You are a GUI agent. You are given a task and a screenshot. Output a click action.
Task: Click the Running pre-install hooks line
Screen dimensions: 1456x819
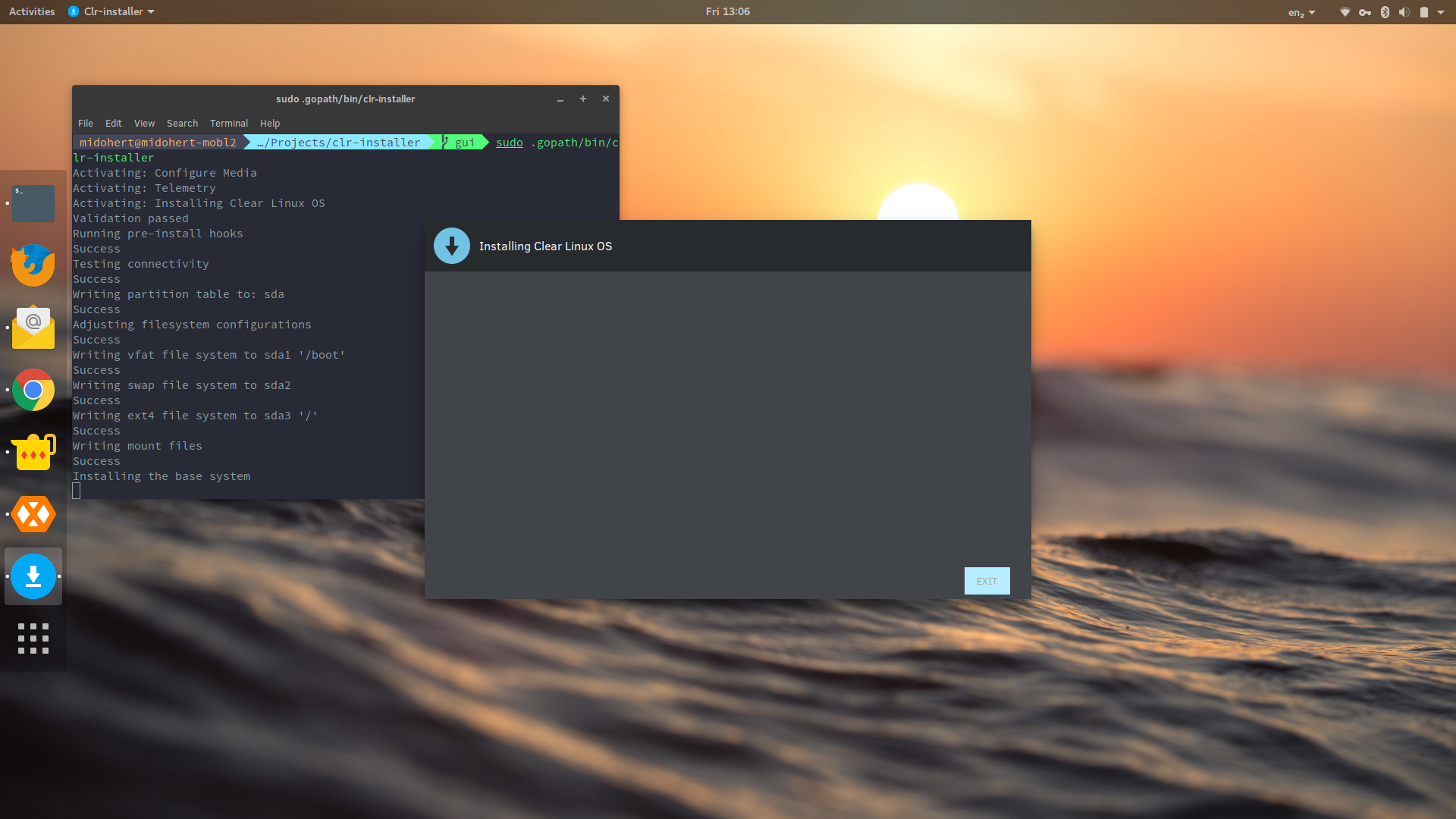pos(158,234)
